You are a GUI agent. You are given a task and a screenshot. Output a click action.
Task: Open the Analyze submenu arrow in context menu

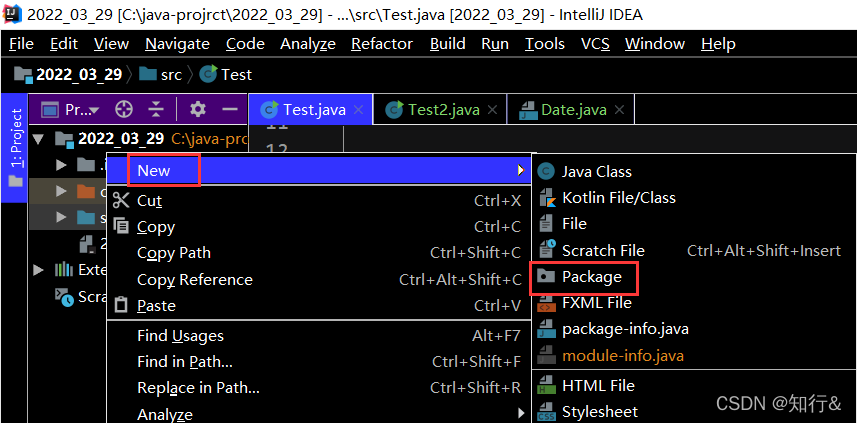point(521,413)
